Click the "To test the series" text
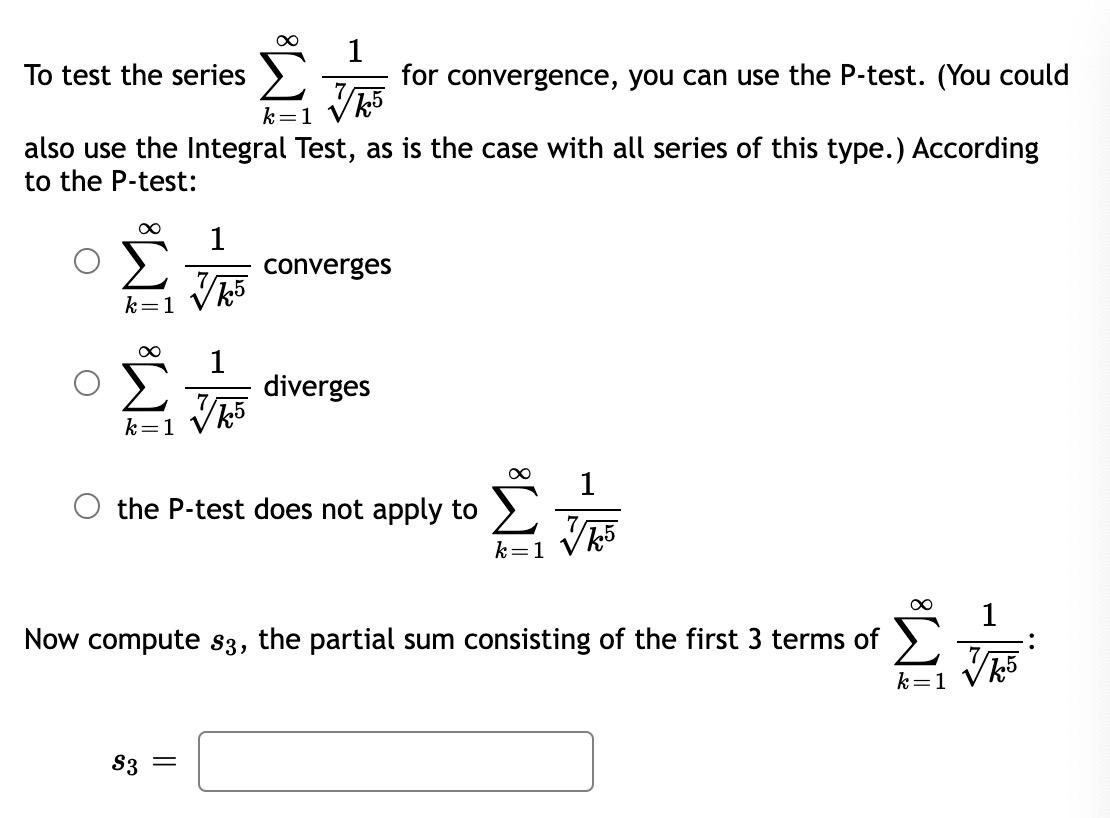 pyautogui.click(x=135, y=75)
